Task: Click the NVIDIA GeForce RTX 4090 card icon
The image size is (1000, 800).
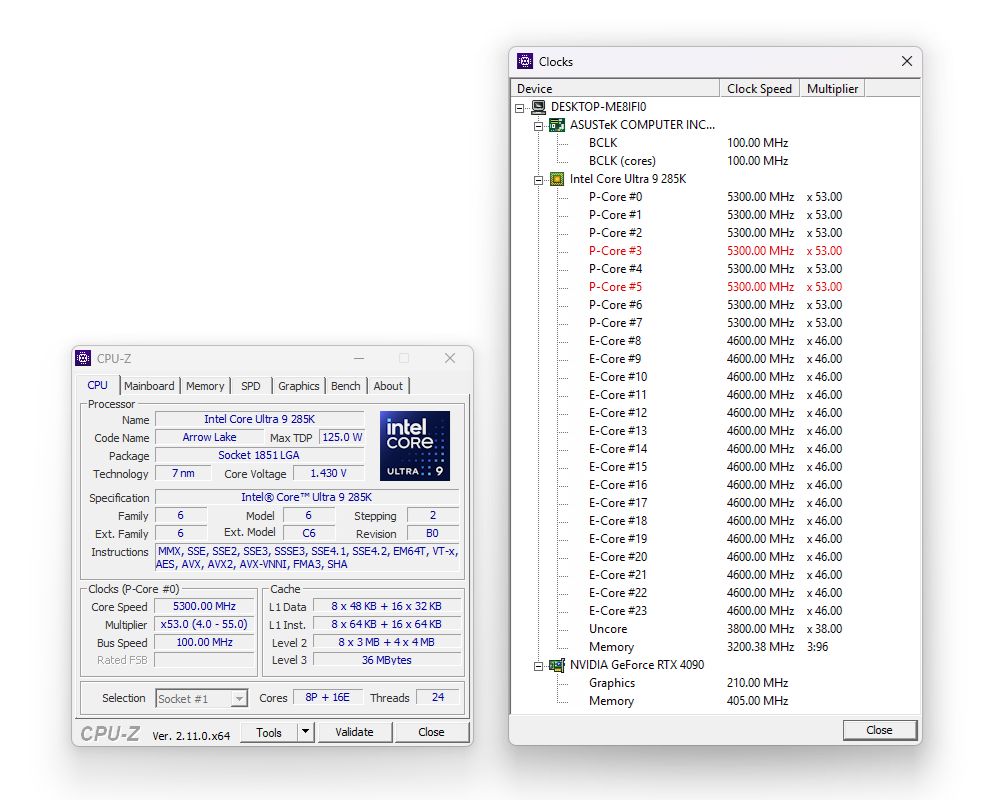Action: [x=557, y=665]
